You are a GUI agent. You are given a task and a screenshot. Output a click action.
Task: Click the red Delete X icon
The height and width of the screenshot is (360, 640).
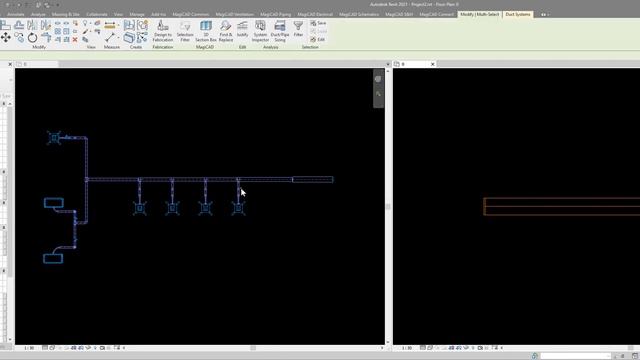[75, 40]
